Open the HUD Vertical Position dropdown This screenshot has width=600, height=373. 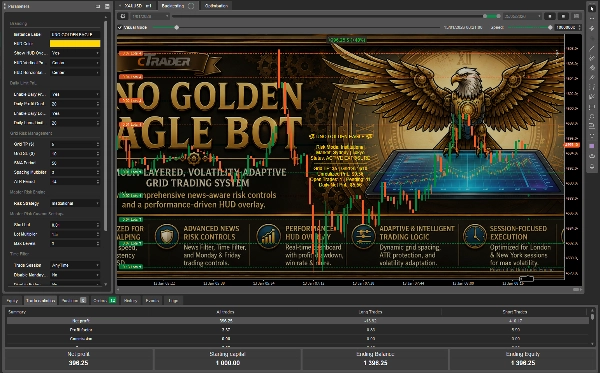tap(75, 62)
